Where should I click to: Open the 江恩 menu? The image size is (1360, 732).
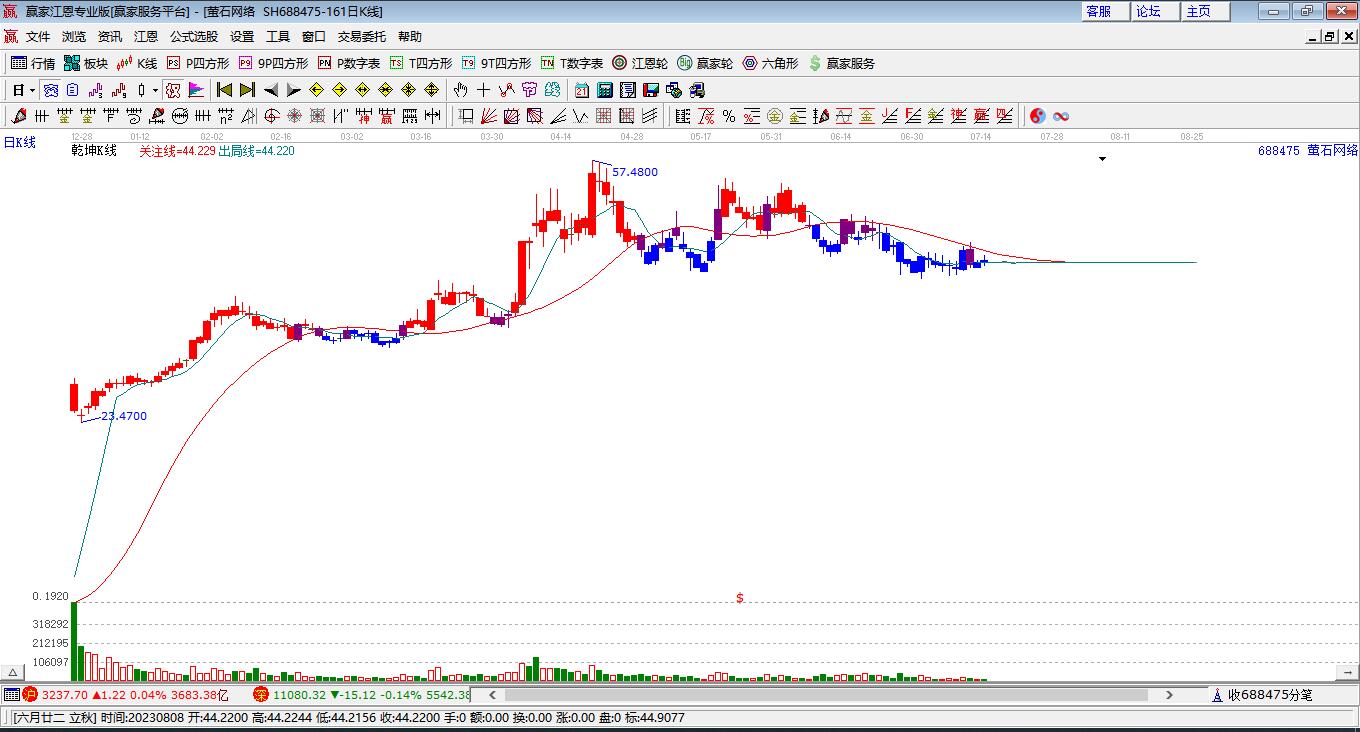(146, 37)
